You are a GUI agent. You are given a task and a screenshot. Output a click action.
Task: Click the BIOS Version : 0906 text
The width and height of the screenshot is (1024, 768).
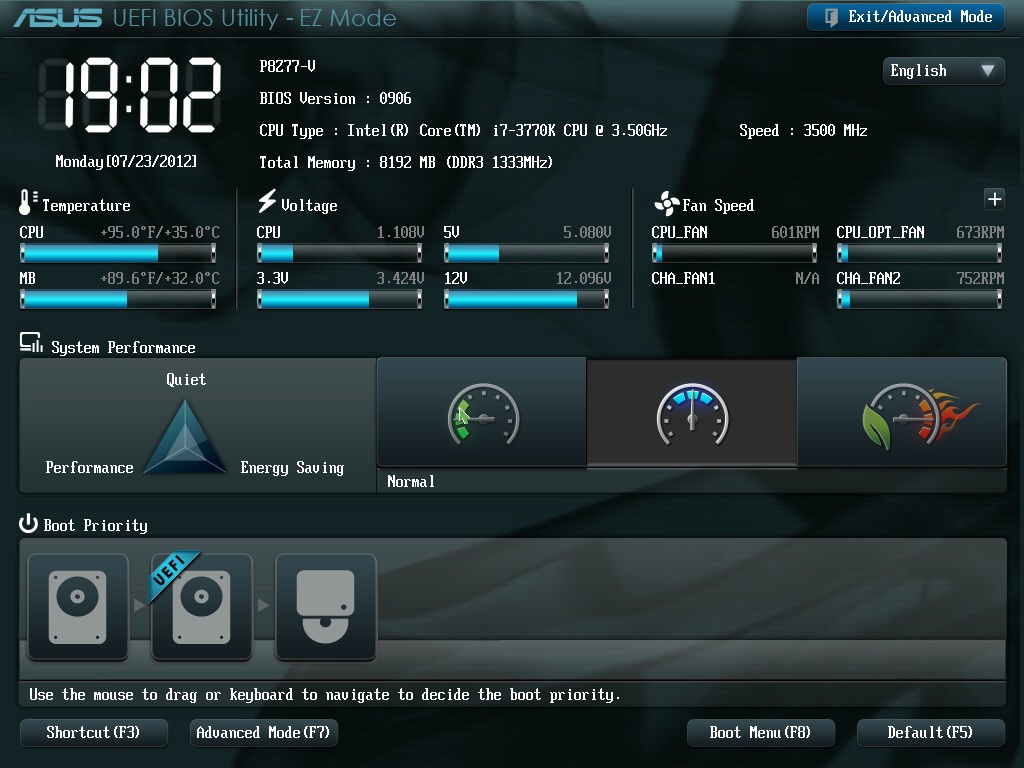pyautogui.click(x=335, y=99)
